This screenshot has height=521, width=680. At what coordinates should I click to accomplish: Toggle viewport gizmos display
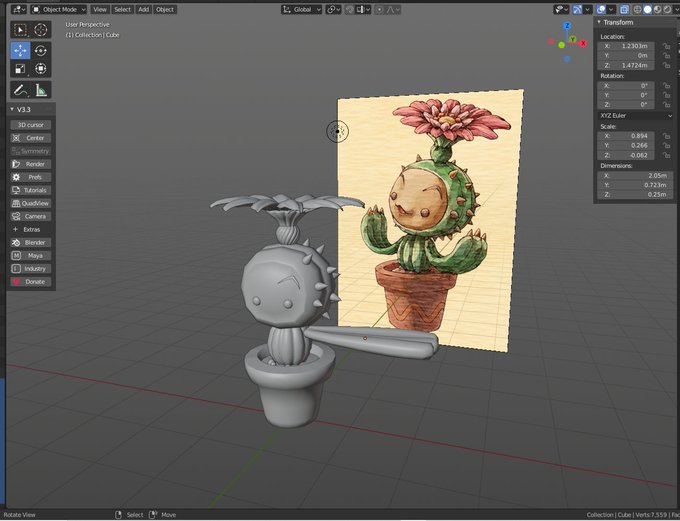point(577,9)
